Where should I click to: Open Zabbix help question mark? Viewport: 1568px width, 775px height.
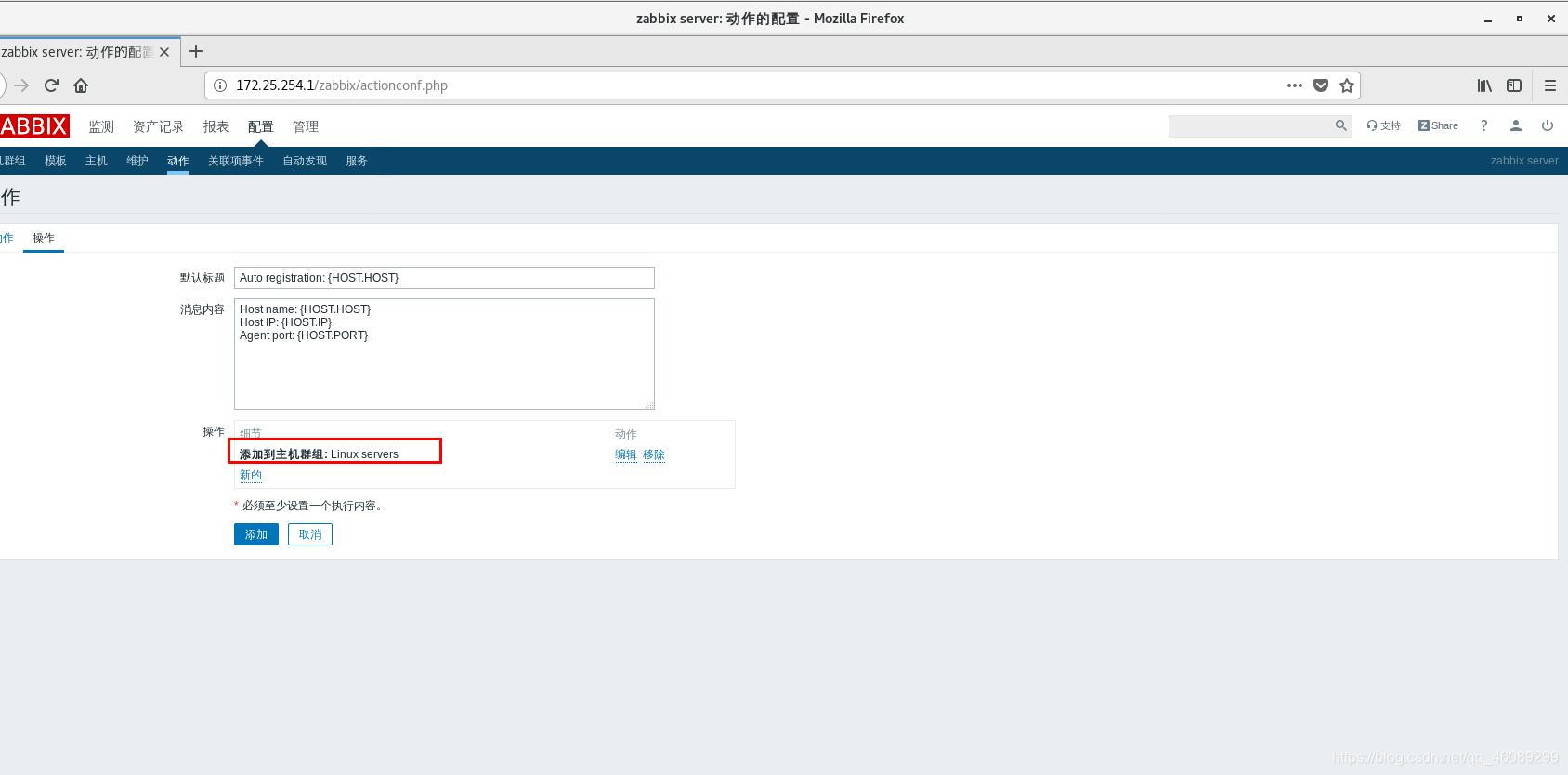pos(1483,125)
